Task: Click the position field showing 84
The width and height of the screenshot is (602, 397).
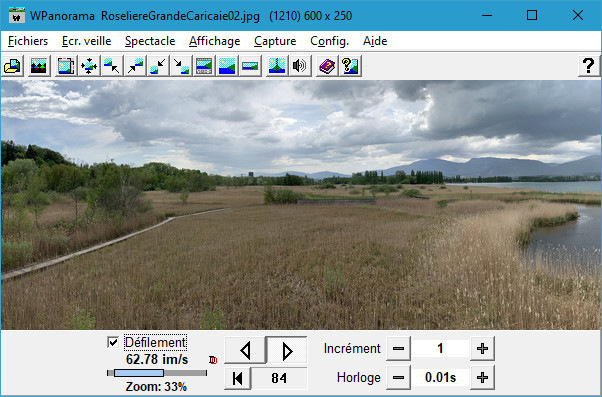Action: click(279, 378)
